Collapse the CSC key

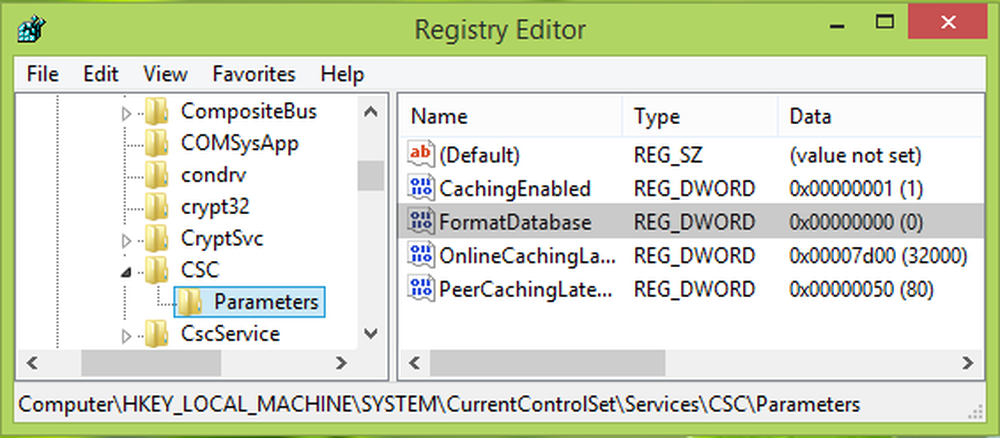(x=126, y=272)
